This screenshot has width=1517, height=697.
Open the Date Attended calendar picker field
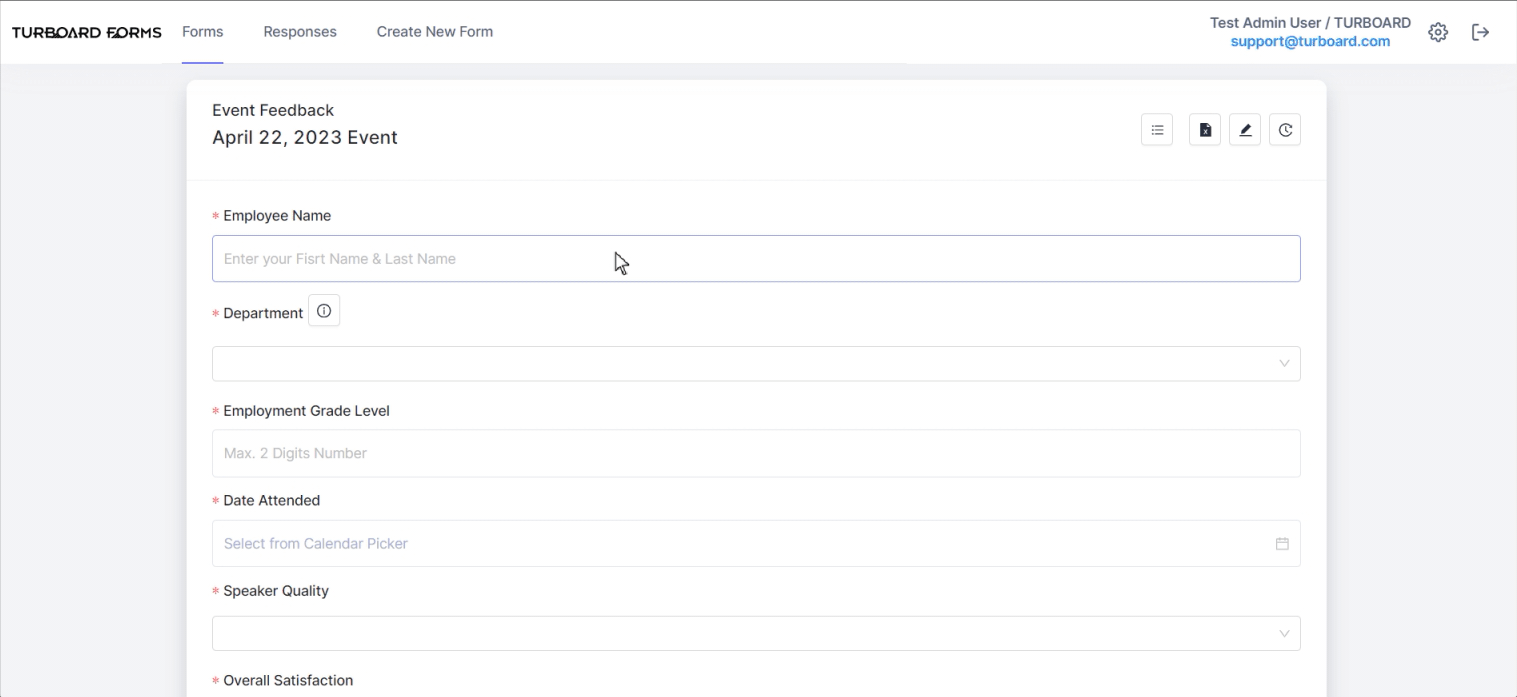click(x=756, y=543)
